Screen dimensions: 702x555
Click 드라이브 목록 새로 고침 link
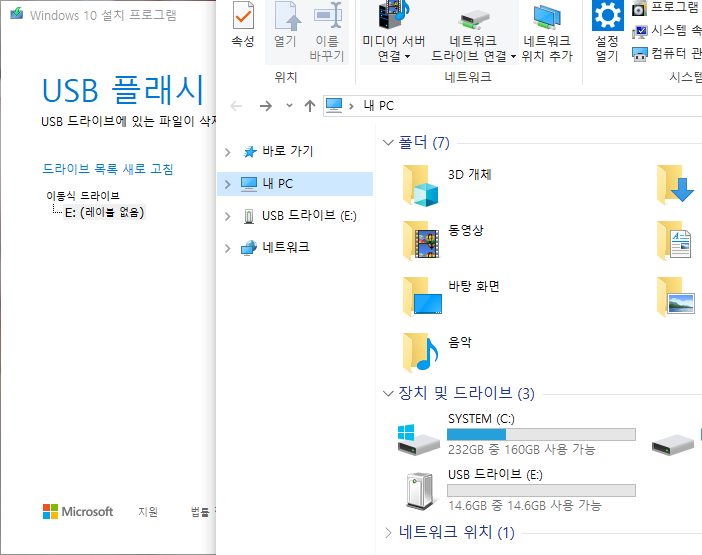(x=107, y=169)
